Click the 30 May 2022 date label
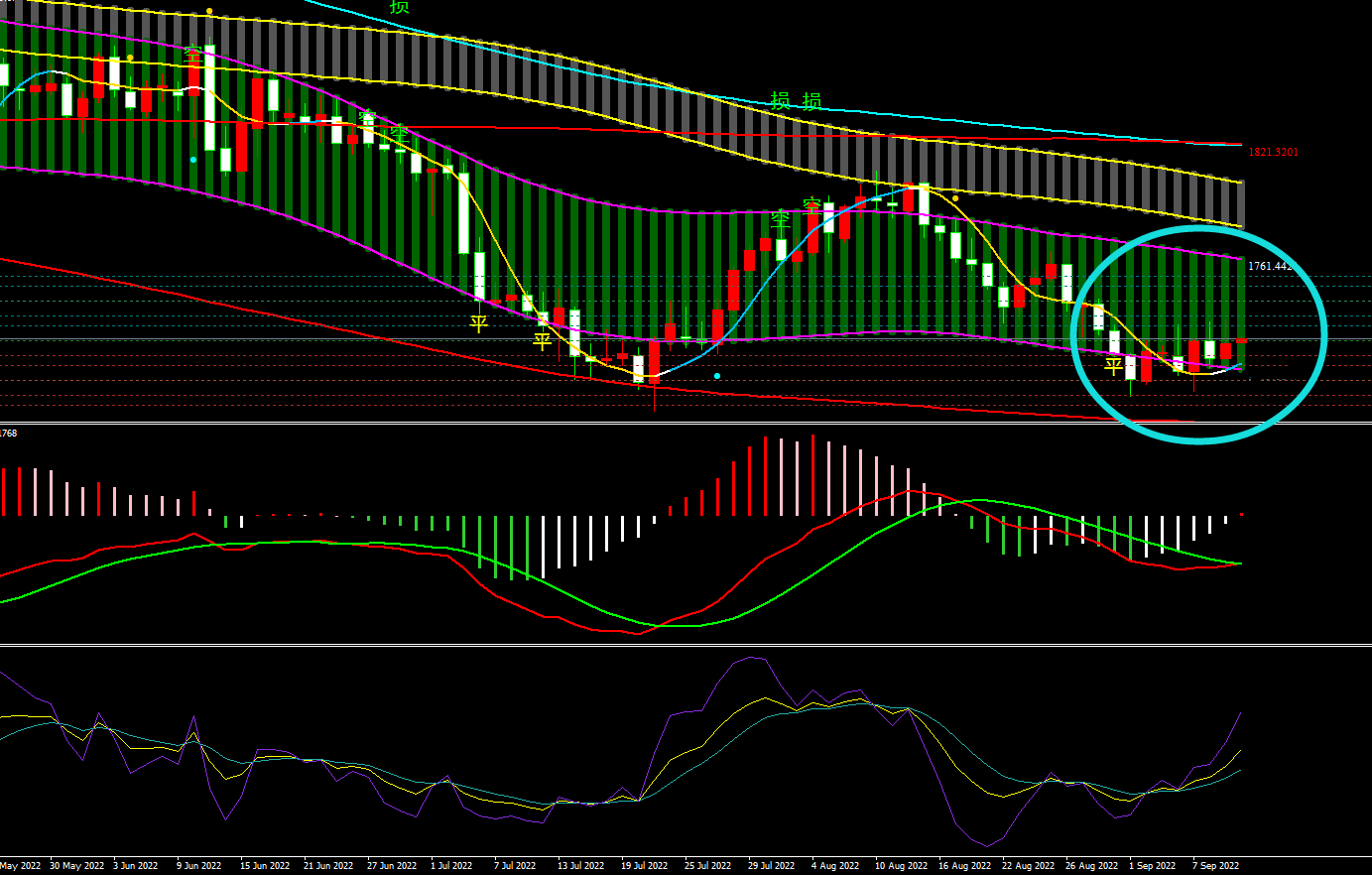This screenshot has height=875, width=1372. (76, 866)
